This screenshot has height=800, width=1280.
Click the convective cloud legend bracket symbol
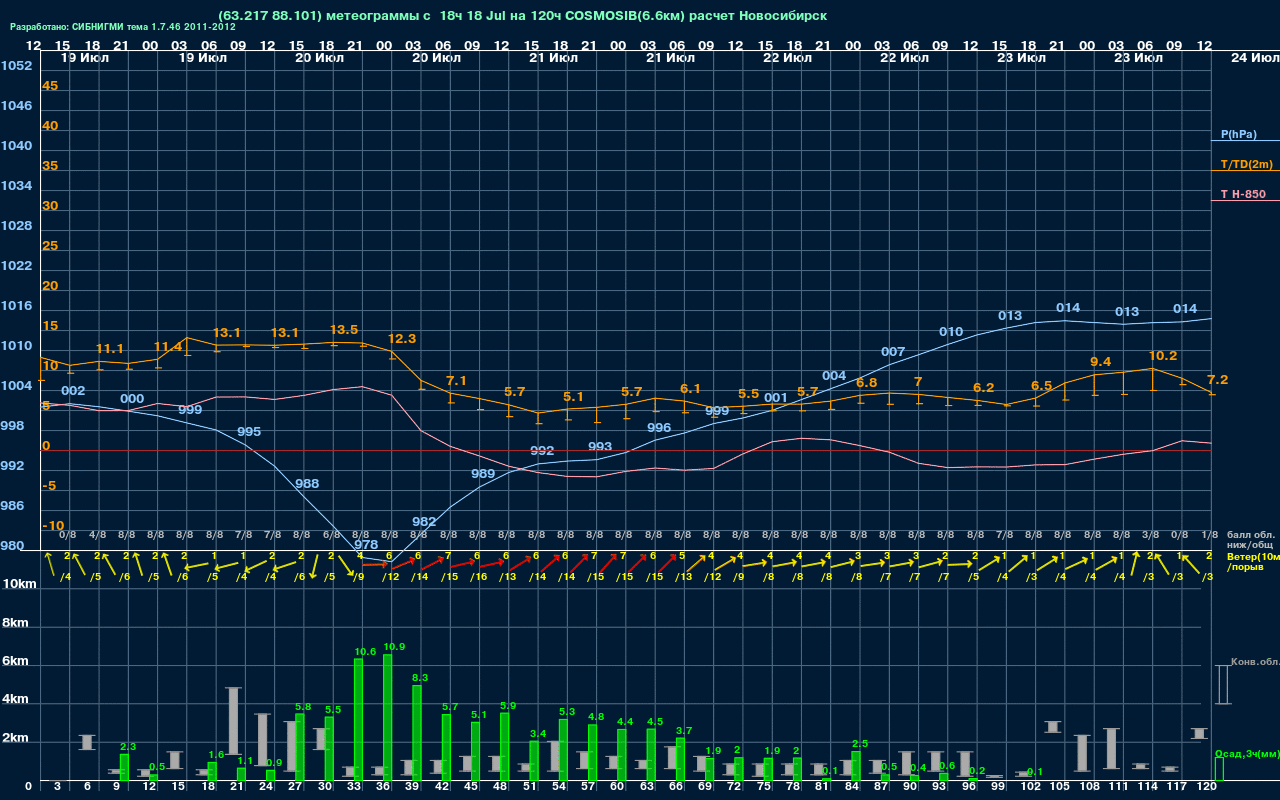pos(1221,685)
